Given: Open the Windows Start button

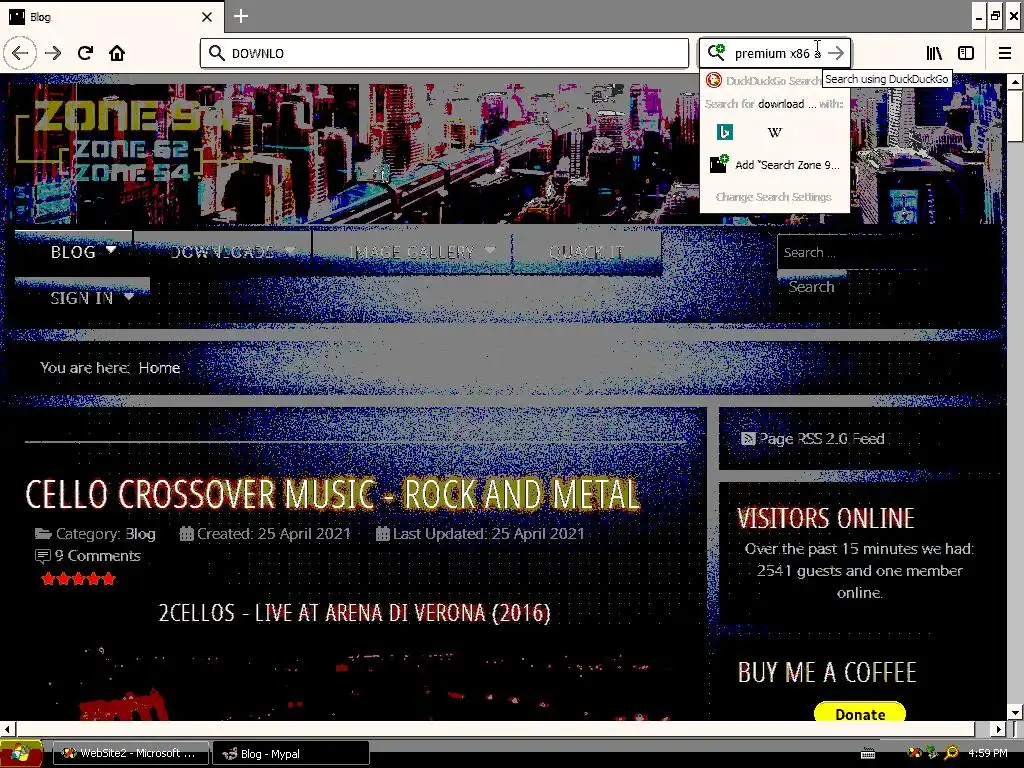Looking at the screenshot, I should coord(21,754).
